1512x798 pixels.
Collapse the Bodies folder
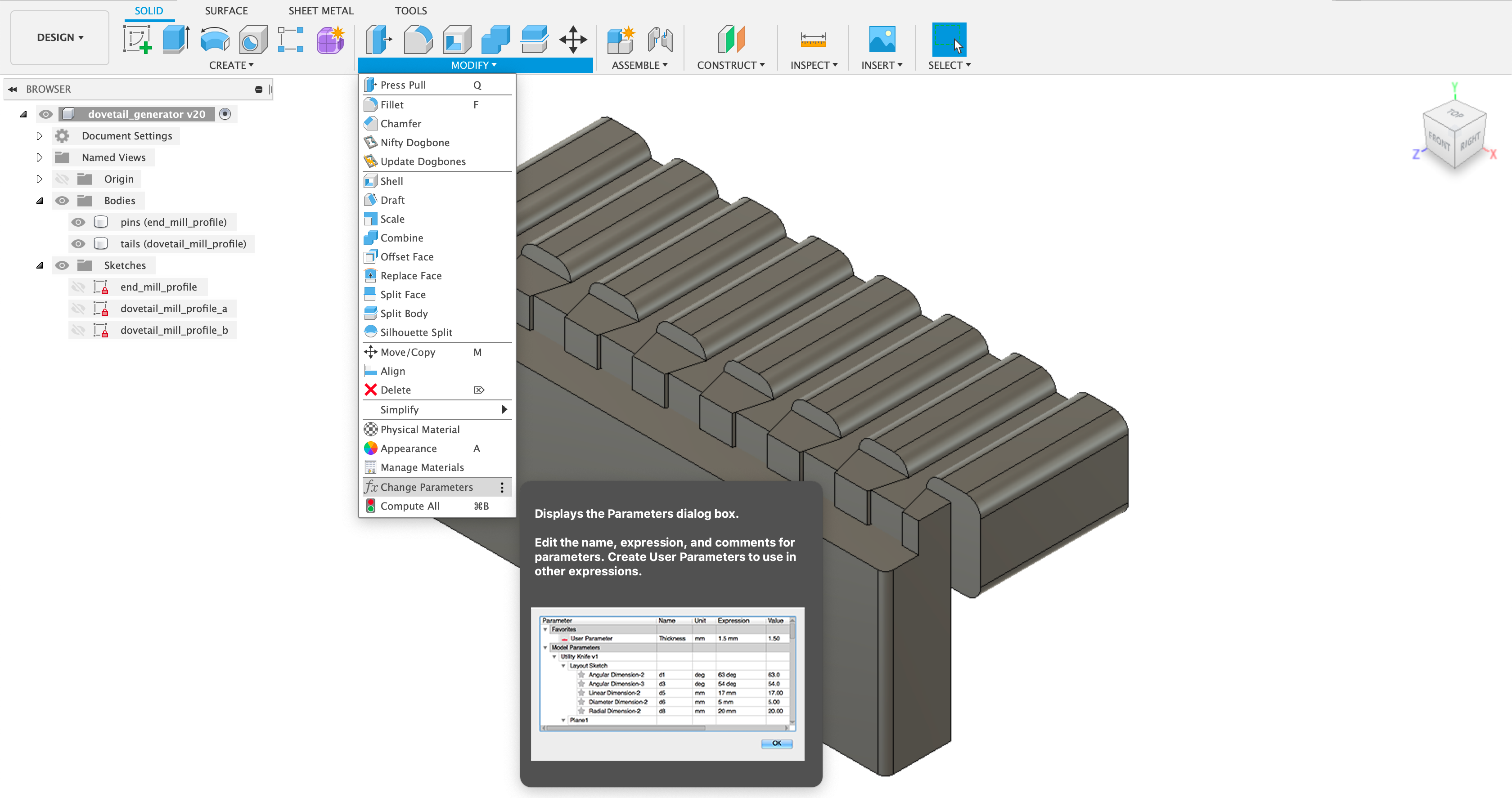click(x=39, y=201)
